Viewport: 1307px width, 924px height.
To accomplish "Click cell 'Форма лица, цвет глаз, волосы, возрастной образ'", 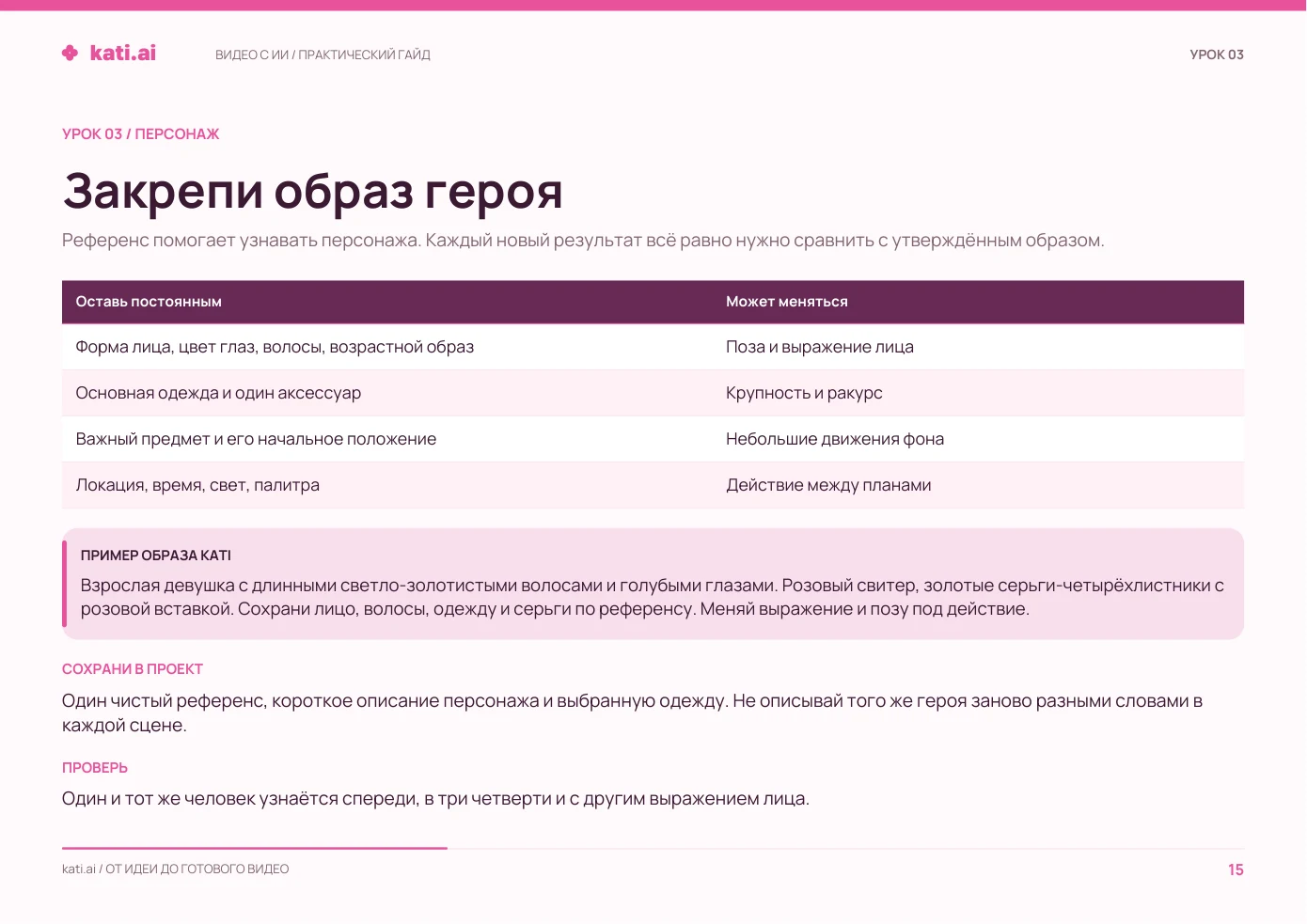I will pyautogui.click(x=275, y=347).
